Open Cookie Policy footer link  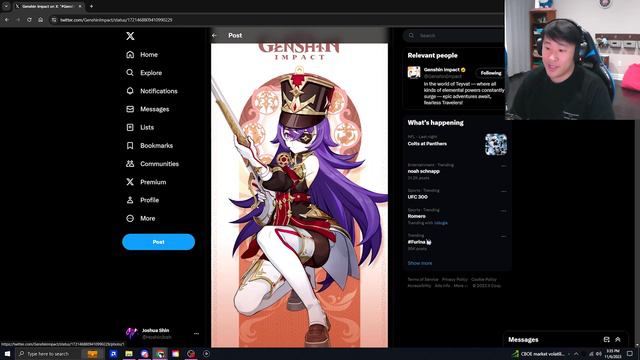[x=484, y=280]
